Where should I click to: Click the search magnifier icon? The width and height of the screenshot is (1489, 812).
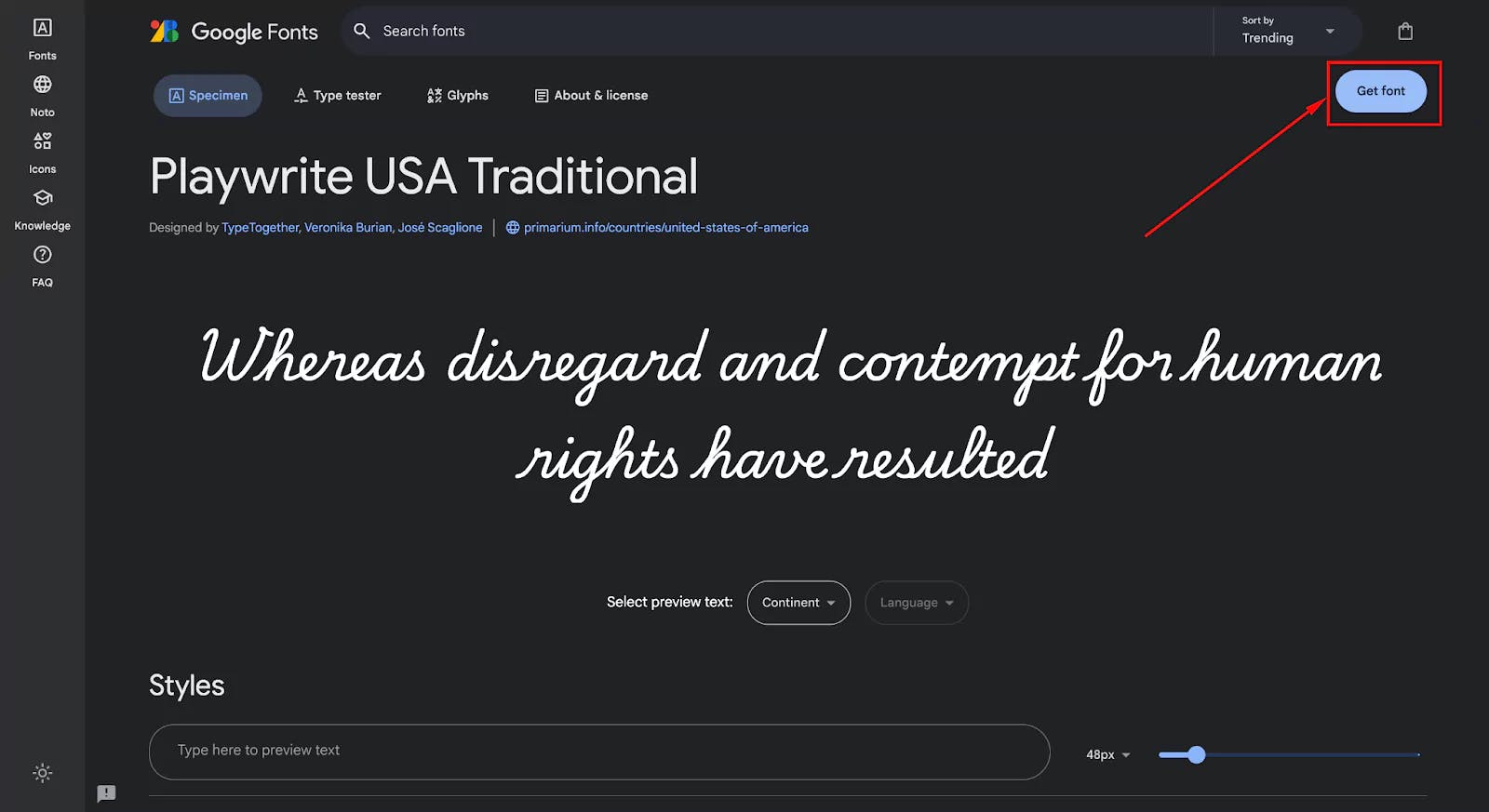click(361, 31)
